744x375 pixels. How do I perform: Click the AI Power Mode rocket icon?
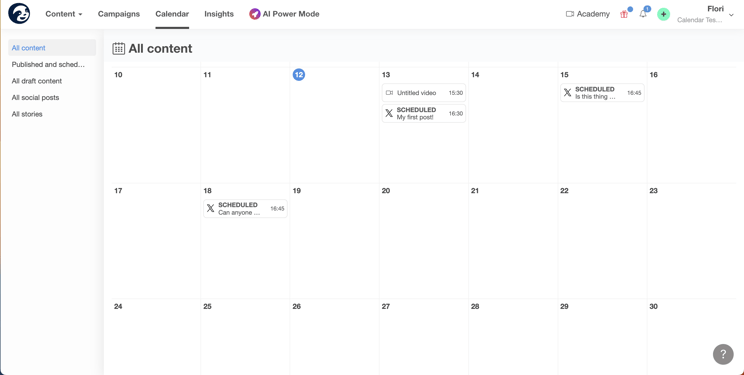click(255, 14)
